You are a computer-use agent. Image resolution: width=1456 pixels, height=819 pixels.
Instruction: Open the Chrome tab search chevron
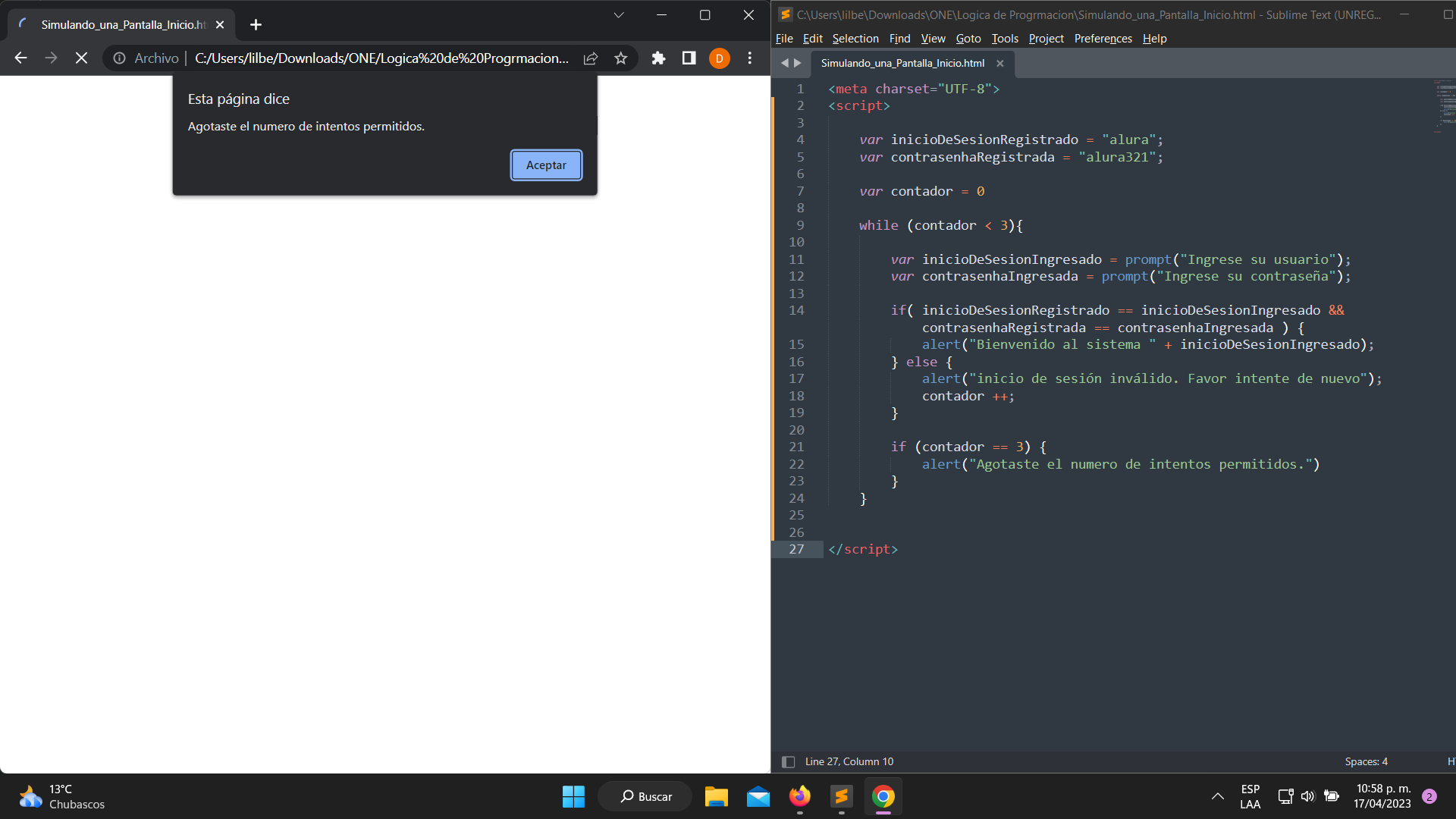619,15
